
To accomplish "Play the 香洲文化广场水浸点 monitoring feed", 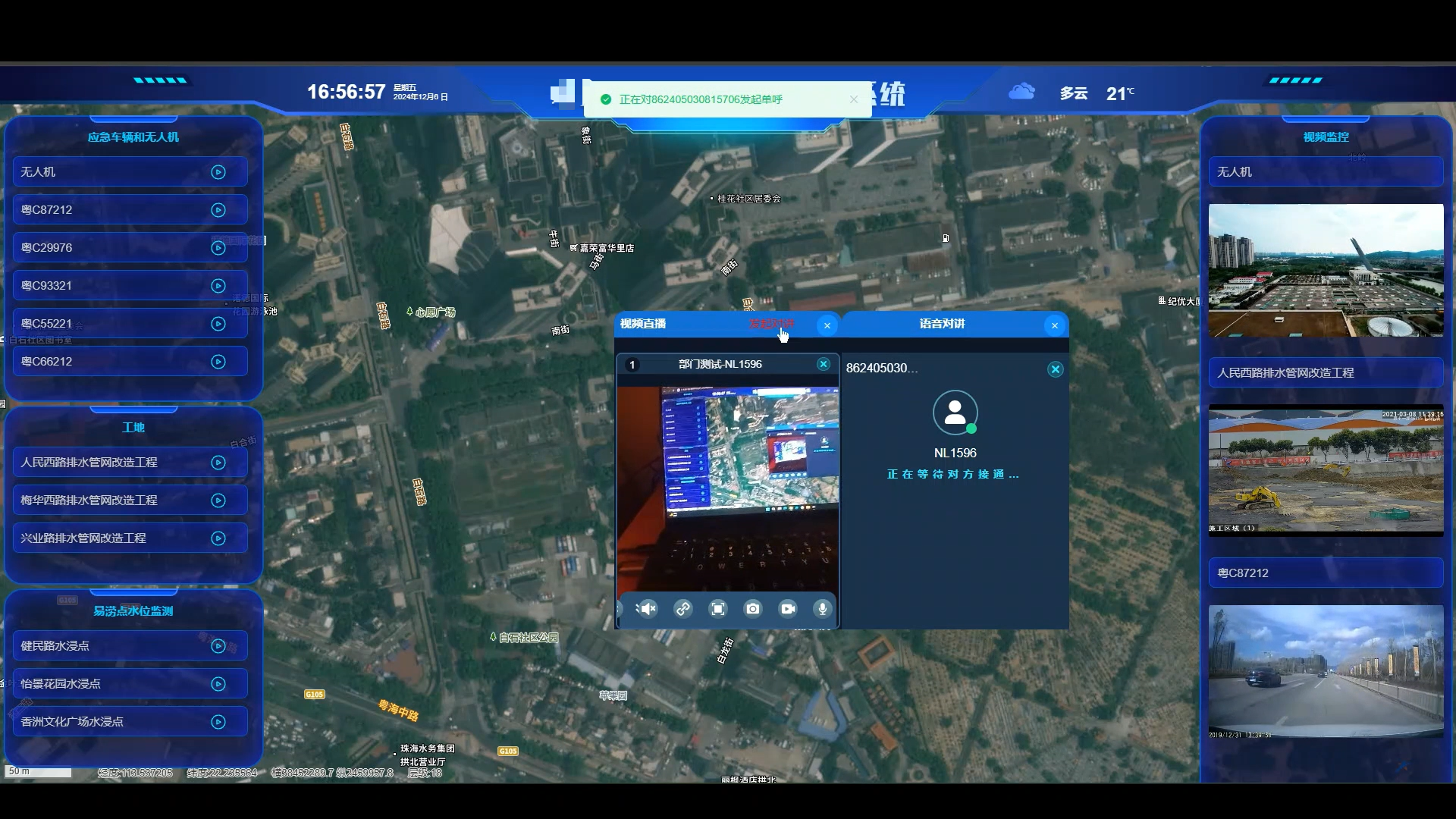I will (x=218, y=722).
